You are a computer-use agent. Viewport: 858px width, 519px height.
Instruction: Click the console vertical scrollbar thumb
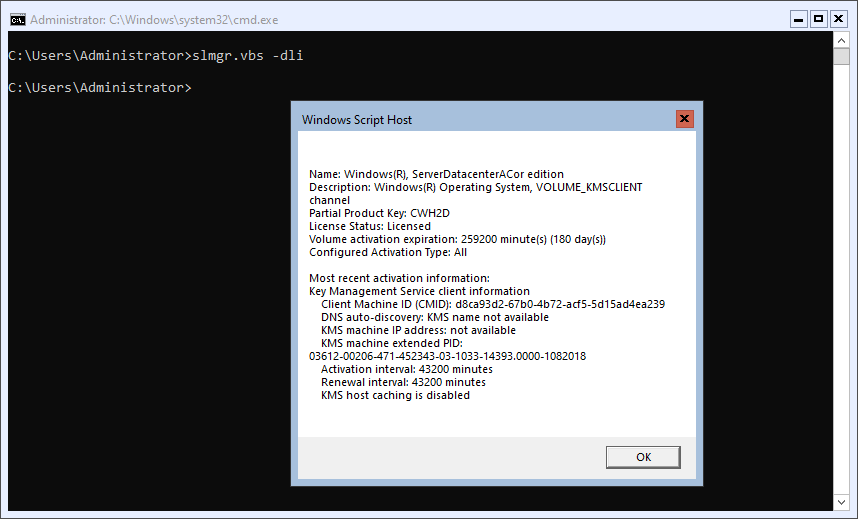coord(841,56)
